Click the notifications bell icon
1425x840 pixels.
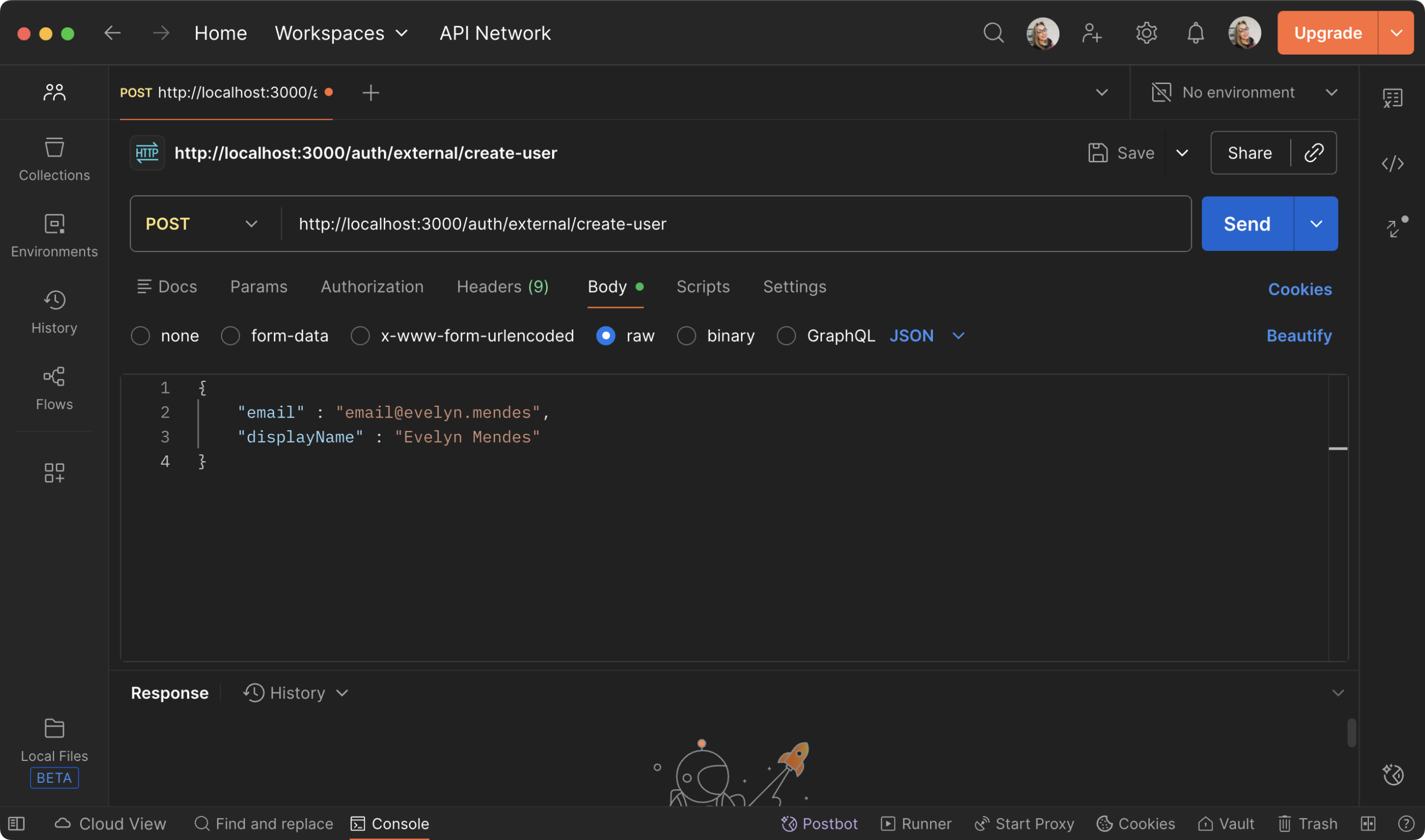1195,33
